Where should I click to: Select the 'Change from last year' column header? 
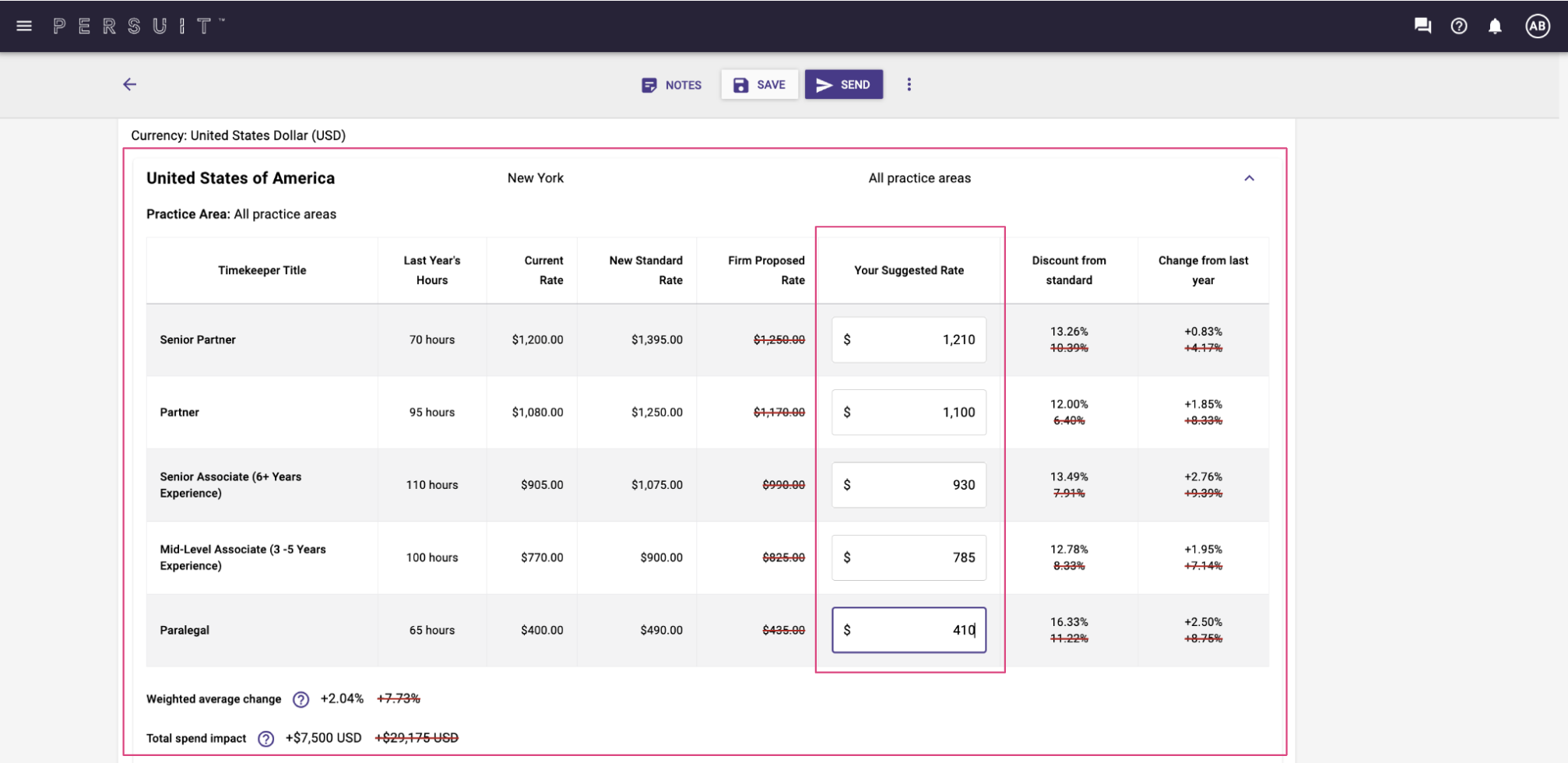(x=1203, y=270)
